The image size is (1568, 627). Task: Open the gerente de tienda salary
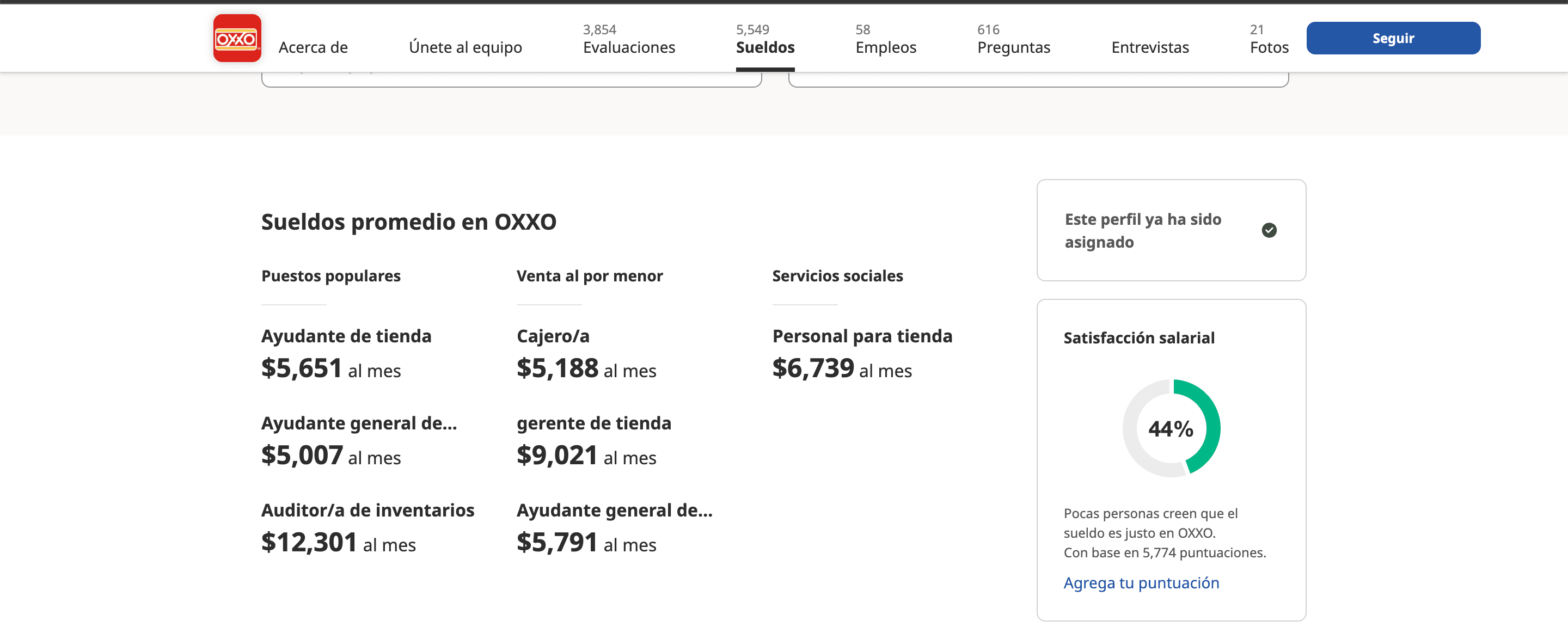(x=593, y=423)
